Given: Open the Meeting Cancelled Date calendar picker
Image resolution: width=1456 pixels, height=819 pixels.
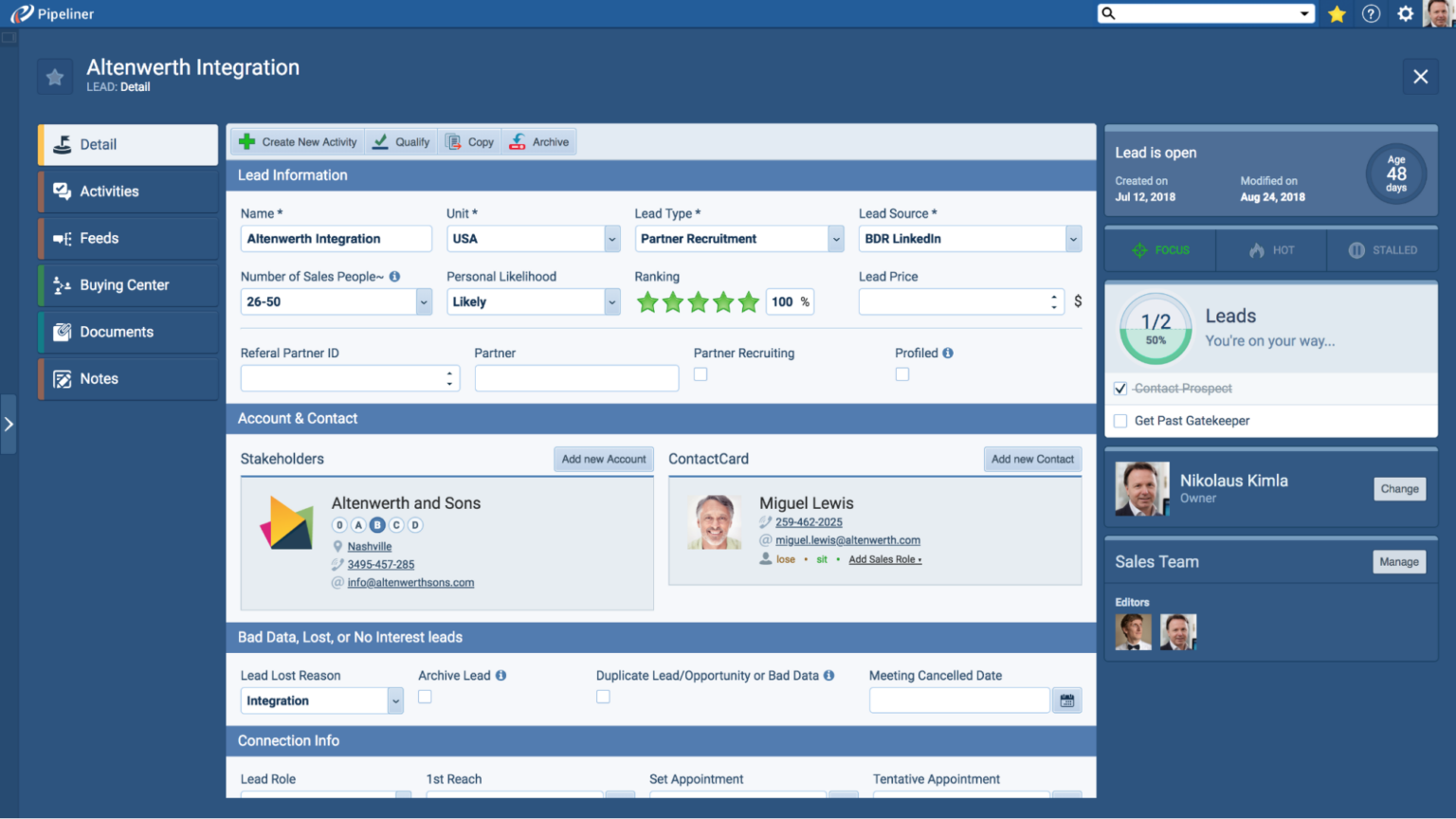Looking at the screenshot, I should point(1065,700).
